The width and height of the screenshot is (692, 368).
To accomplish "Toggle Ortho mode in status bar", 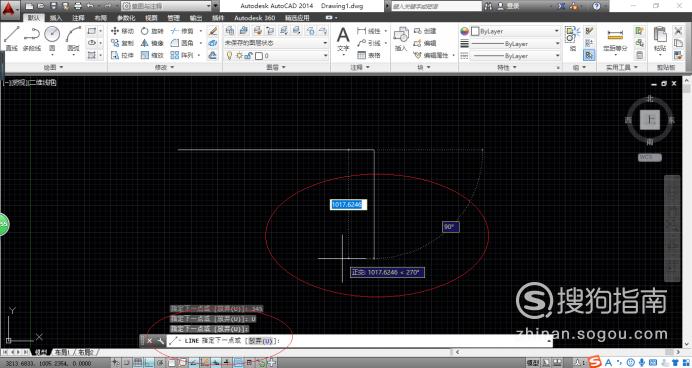I will pos(149,363).
